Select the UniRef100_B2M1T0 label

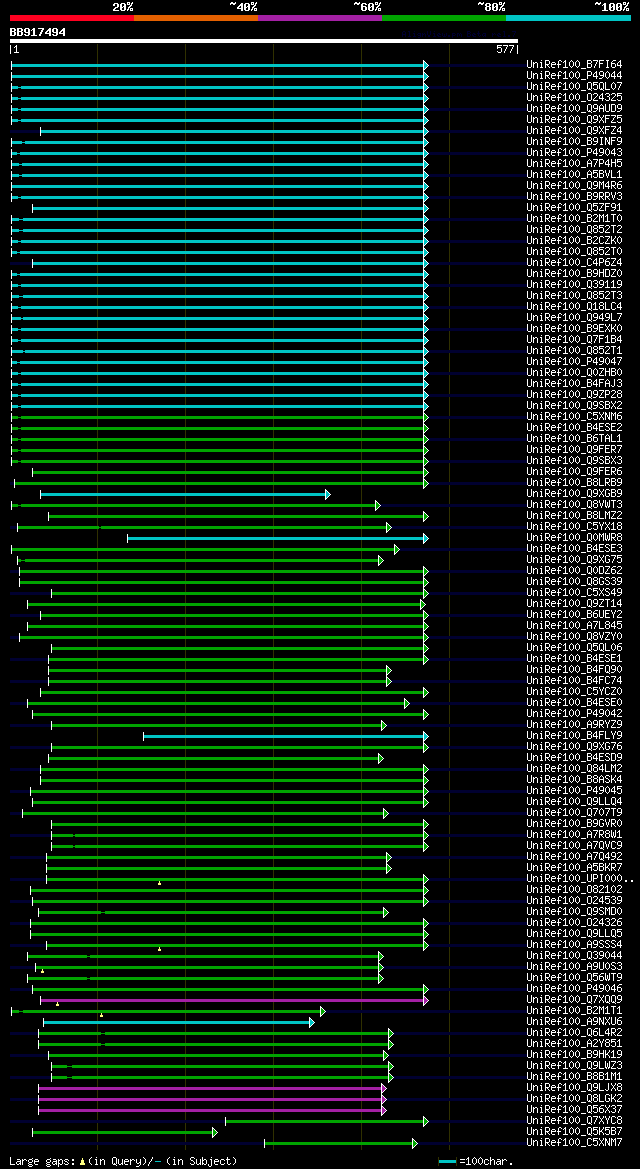pos(574,218)
